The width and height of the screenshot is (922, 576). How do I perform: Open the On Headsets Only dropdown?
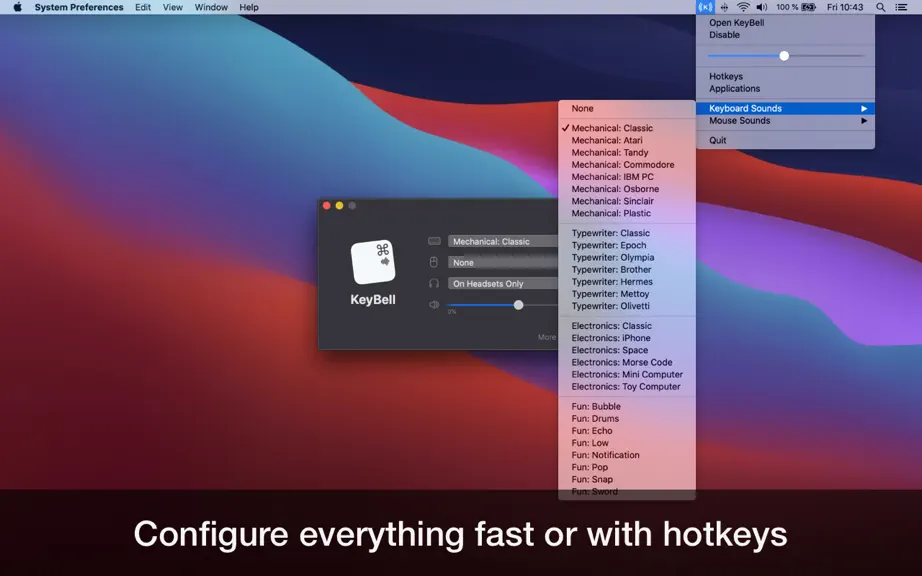503,283
